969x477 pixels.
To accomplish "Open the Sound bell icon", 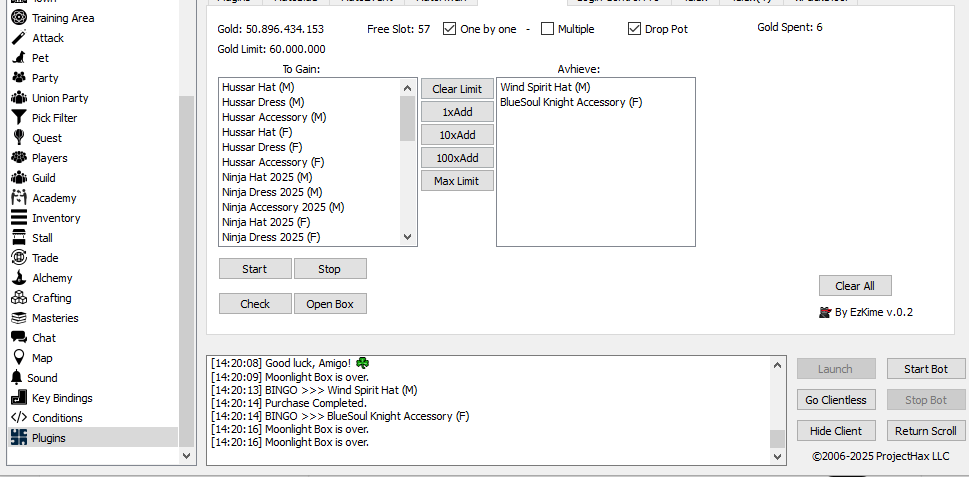I will click(x=17, y=378).
